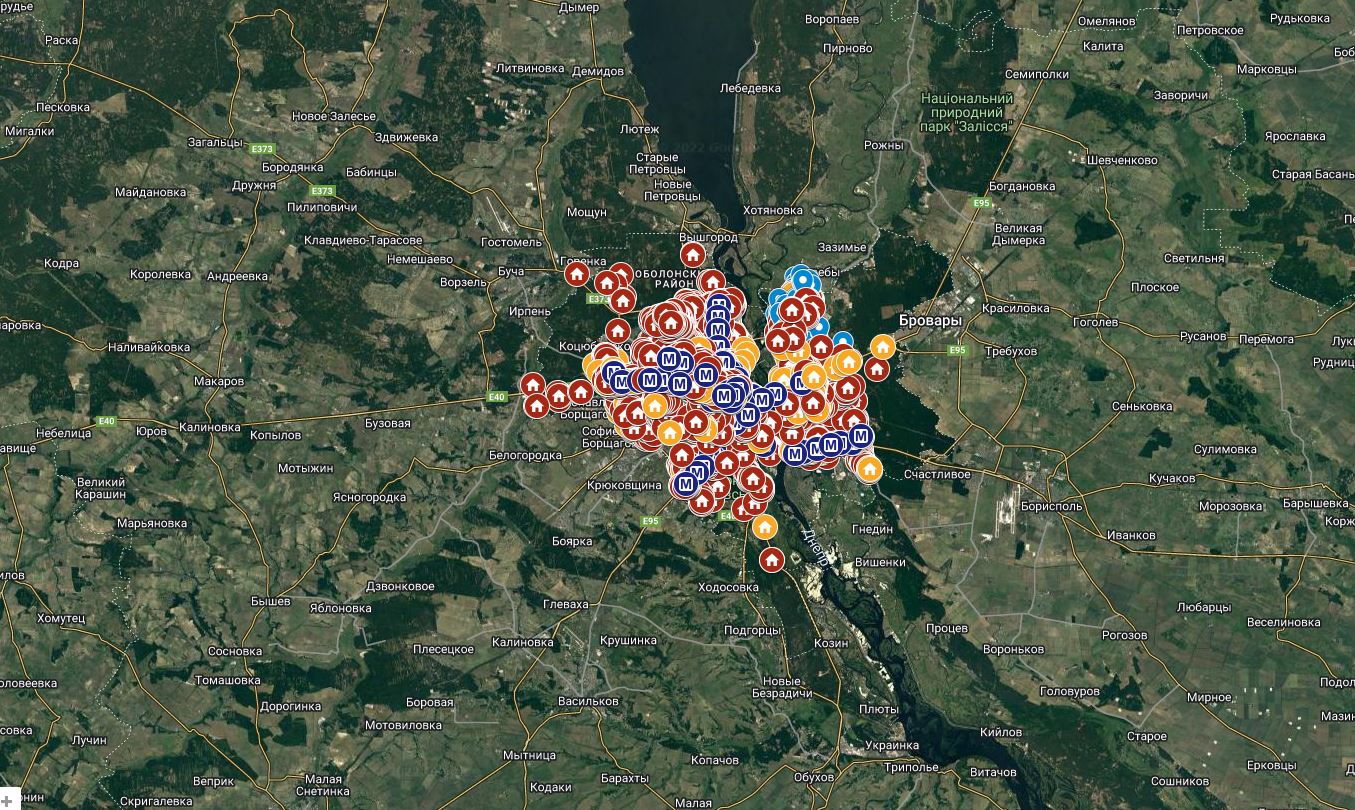Open the red house marker next to Горенка

pos(576,273)
